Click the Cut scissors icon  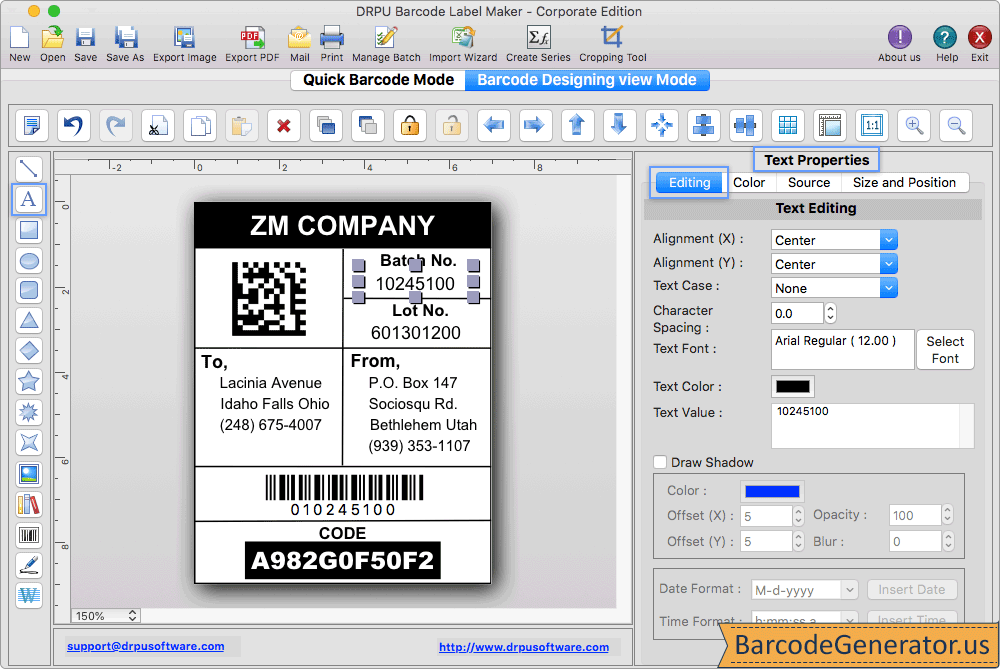(x=158, y=125)
